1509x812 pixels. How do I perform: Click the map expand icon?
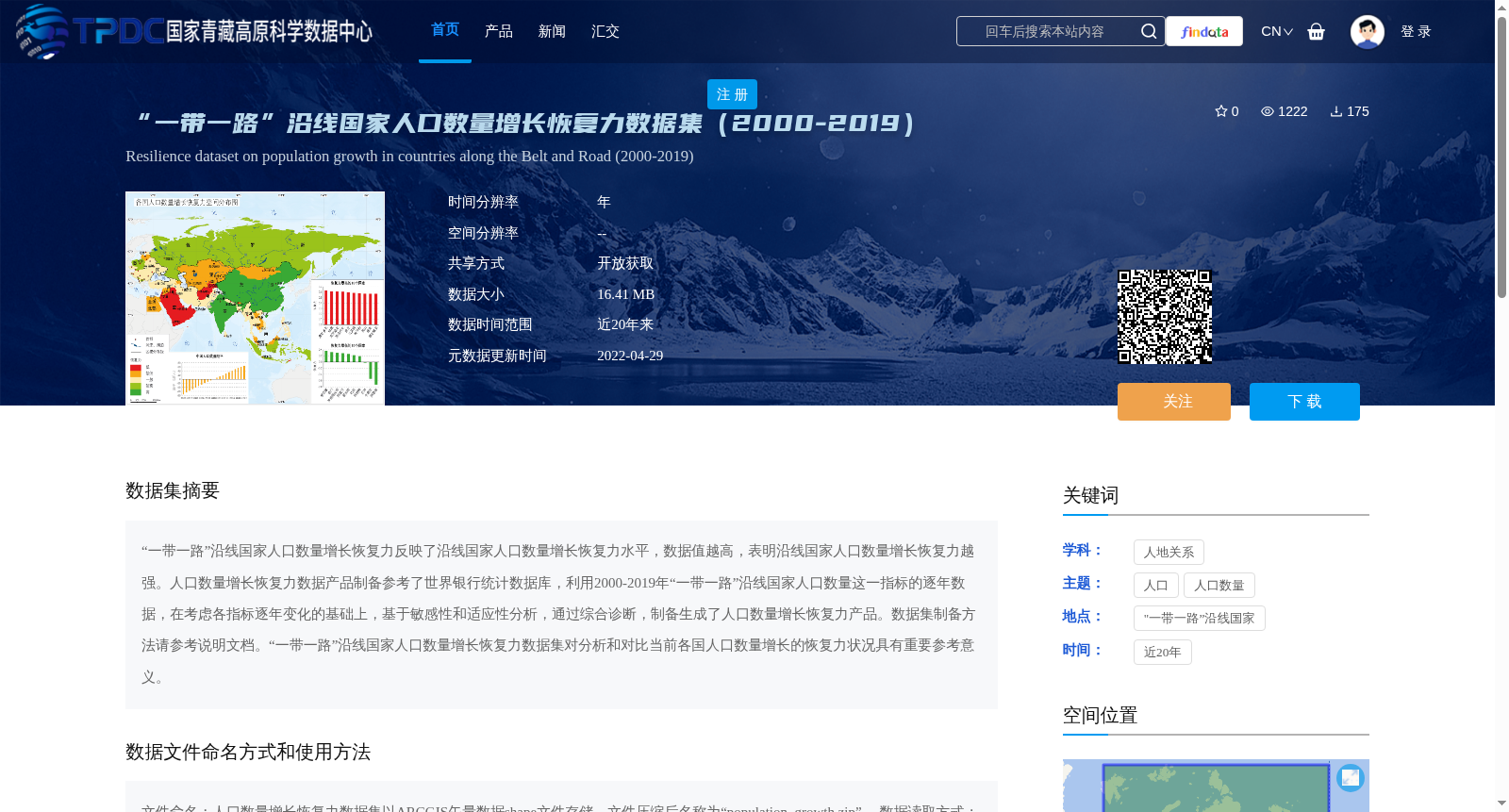(x=1351, y=777)
